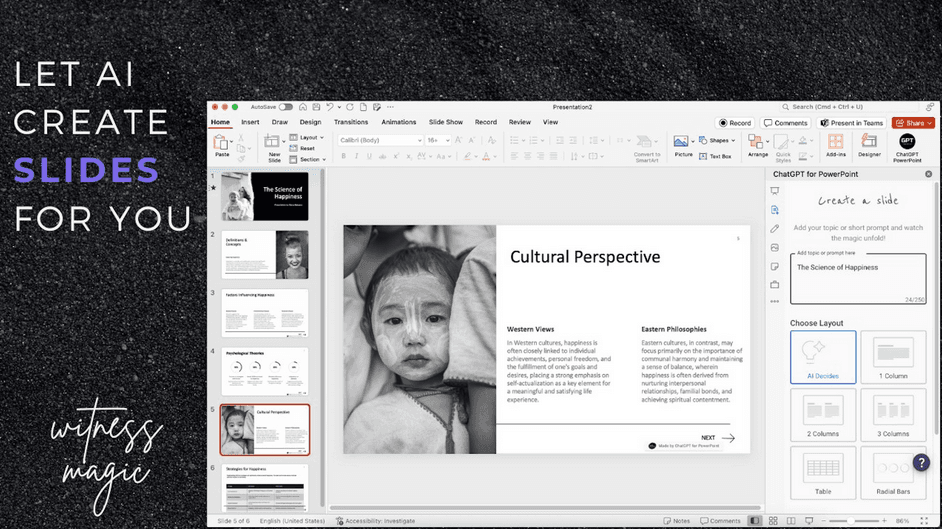
Task: Click Present in Teams
Action: coord(852,122)
